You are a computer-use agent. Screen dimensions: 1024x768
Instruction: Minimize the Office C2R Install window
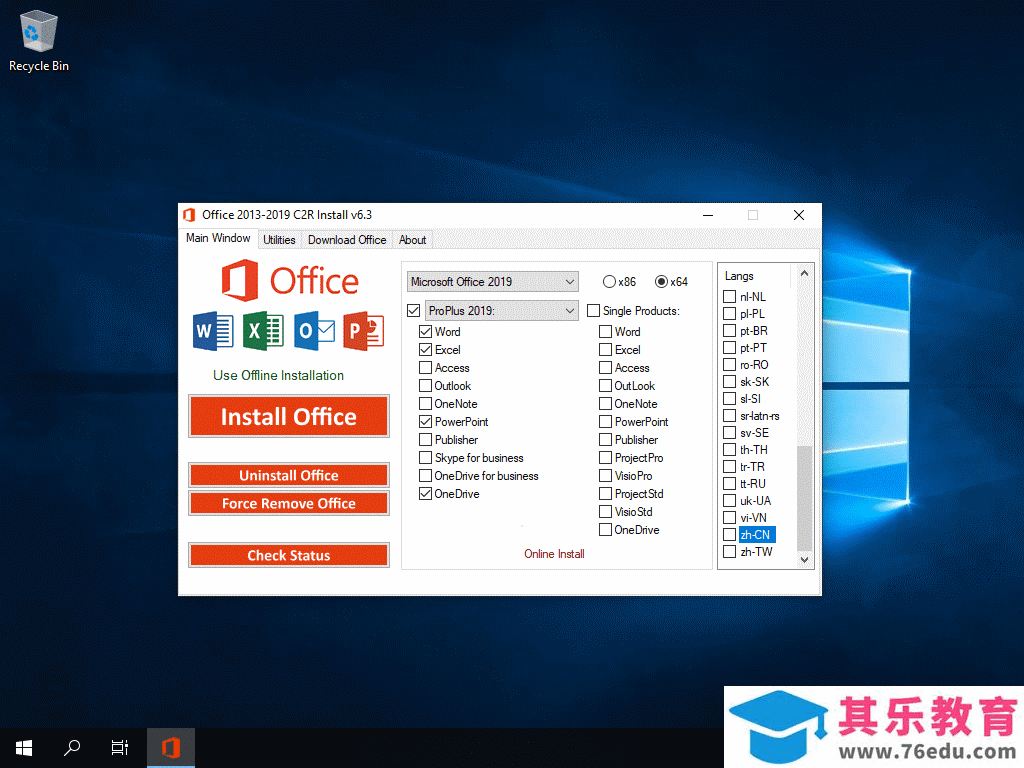708,215
